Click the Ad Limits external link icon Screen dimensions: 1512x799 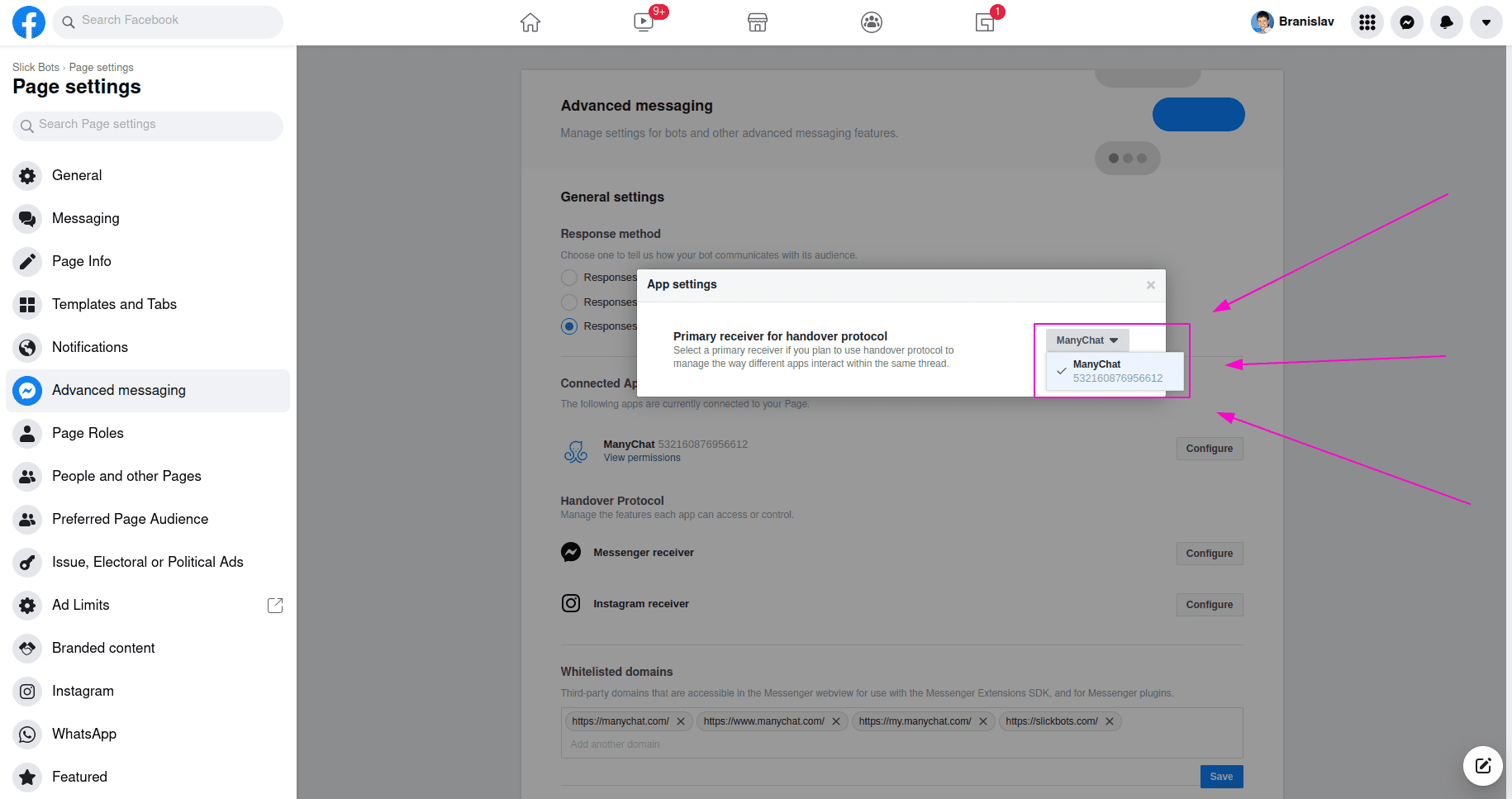(275, 606)
